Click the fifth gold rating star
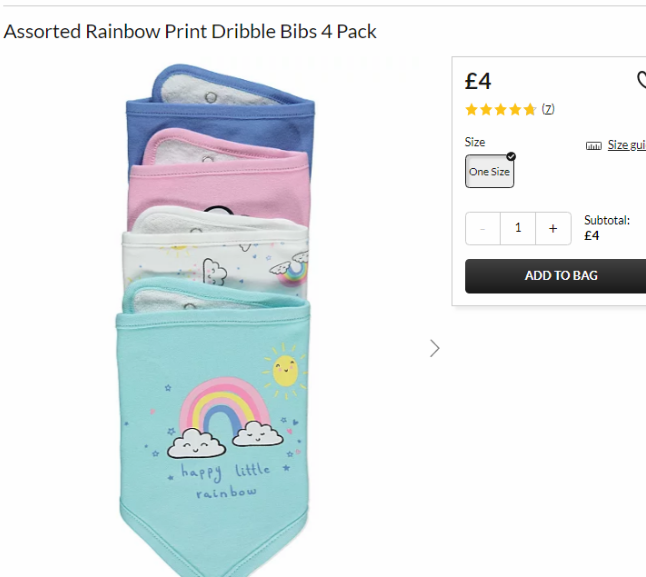This screenshot has width=646, height=577. tap(530, 110)
